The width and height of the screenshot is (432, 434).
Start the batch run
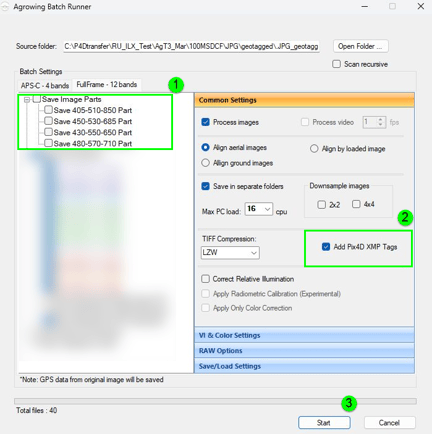pyautogui.click(x=324, y=423)
